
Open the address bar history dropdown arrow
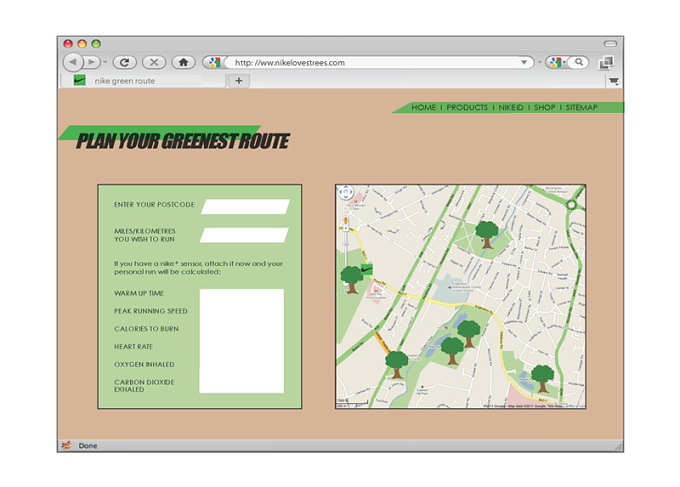(524, 62)
